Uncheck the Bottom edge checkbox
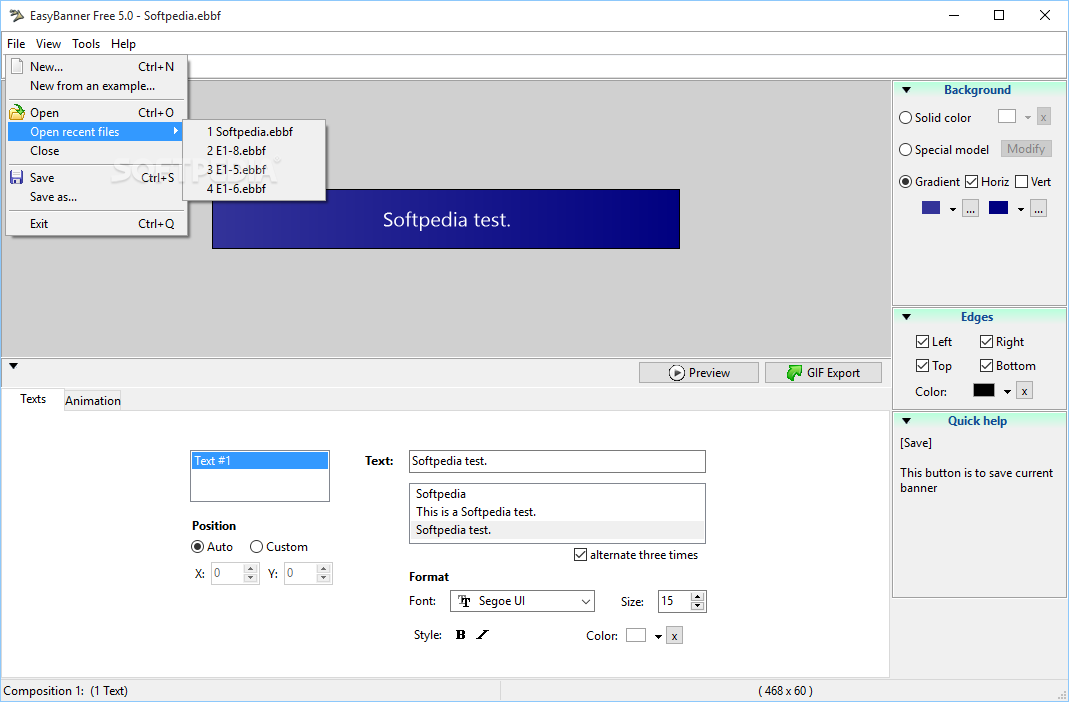The width and height of the screenshot is (1069, 702). point(987,366)
